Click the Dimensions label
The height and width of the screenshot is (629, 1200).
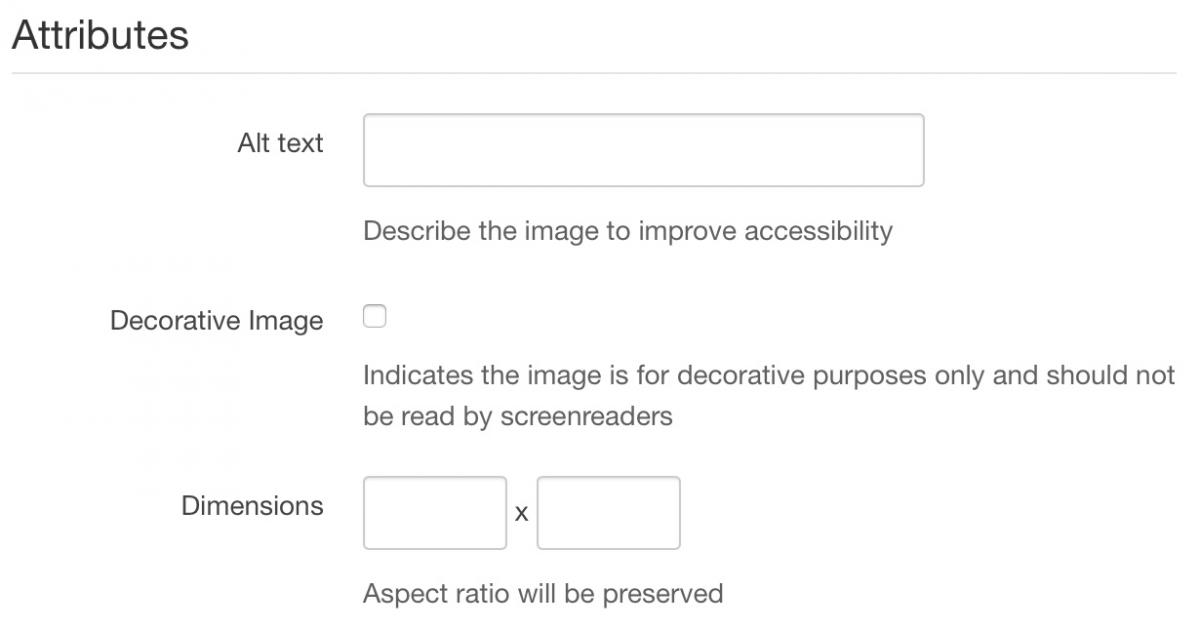[252, 506]
